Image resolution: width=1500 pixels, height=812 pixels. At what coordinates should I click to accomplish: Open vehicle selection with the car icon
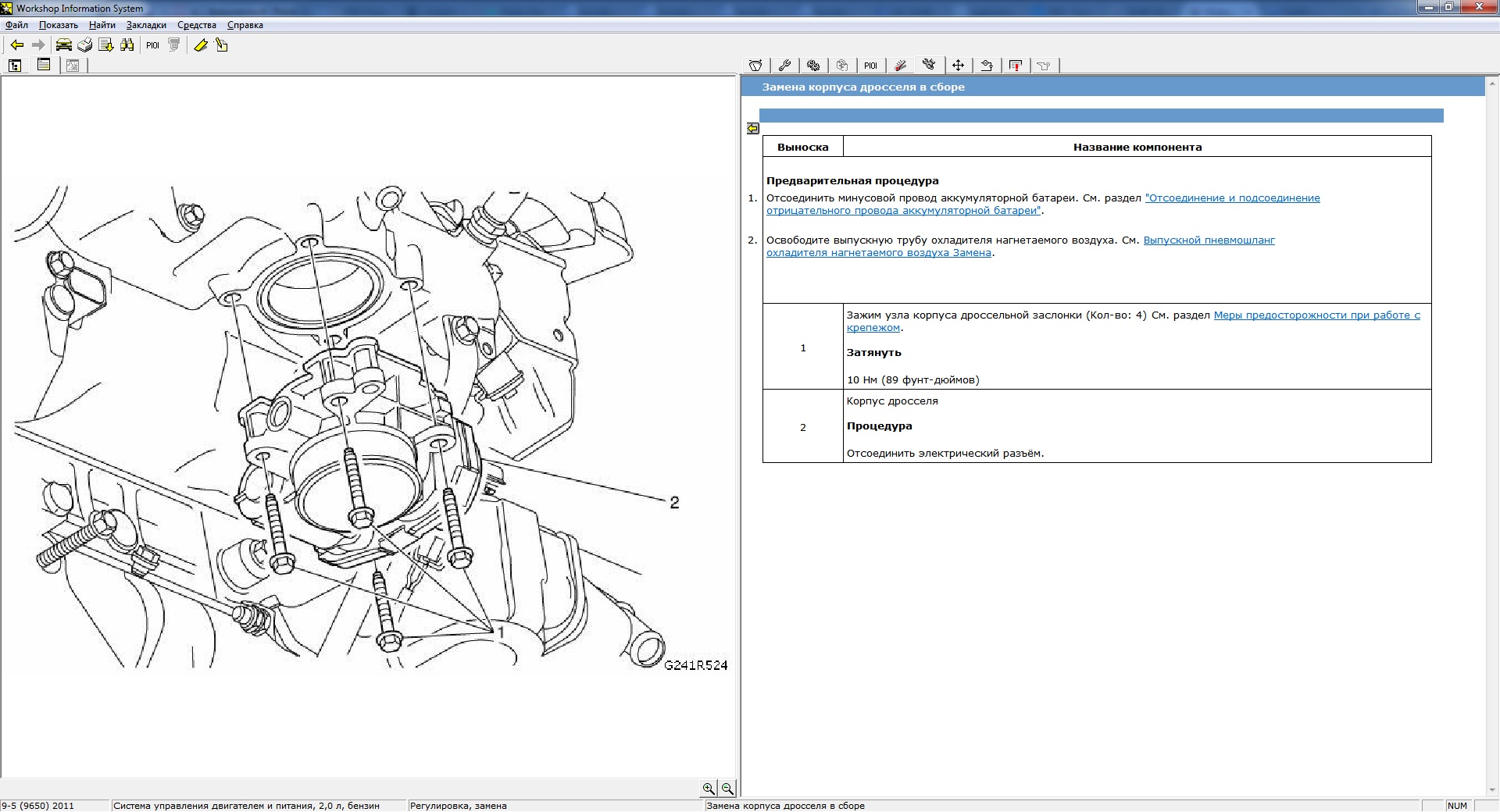(x=64, y=45)
